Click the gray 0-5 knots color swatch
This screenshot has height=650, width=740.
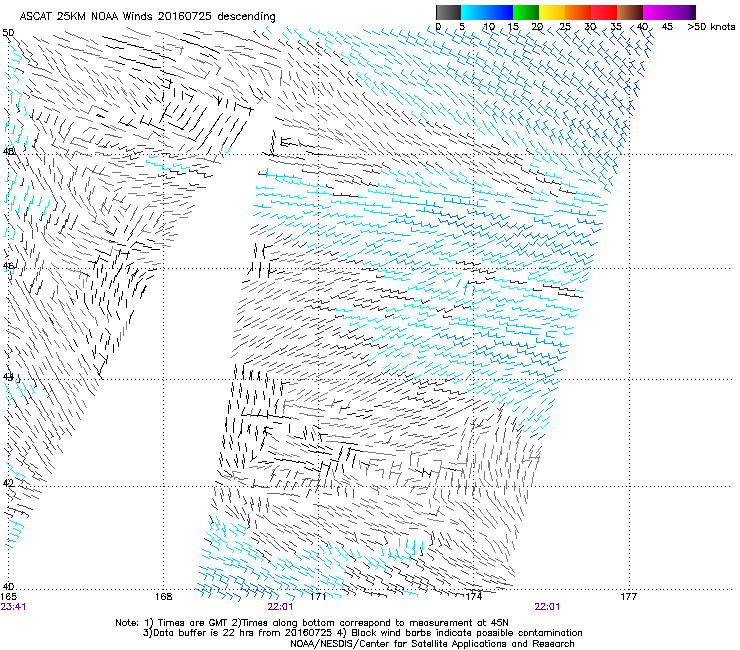(448, 12)
